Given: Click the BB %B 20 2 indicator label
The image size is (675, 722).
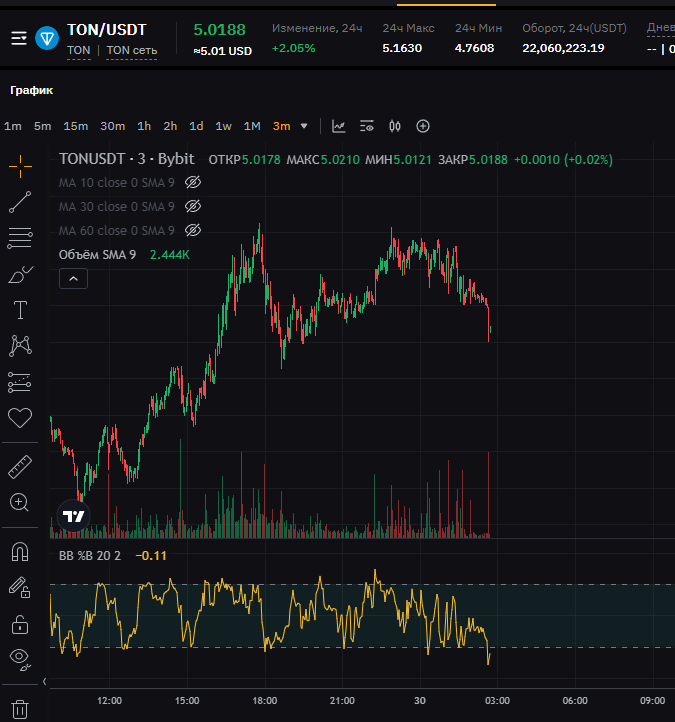Looking at the screenshot, I should 90,556.
